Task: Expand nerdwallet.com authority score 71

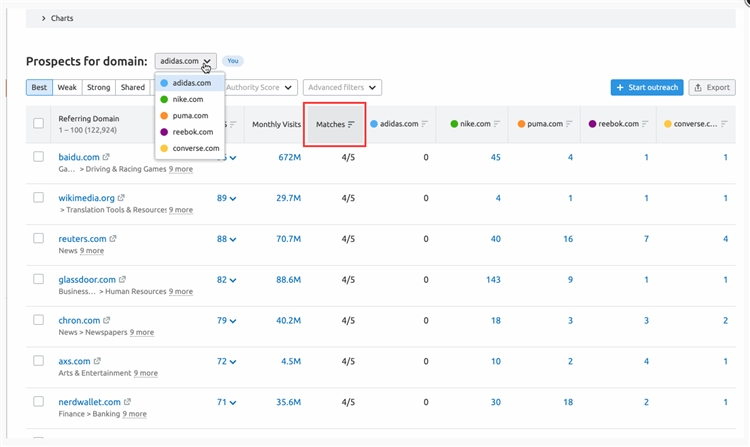Action: click(227, 402)
